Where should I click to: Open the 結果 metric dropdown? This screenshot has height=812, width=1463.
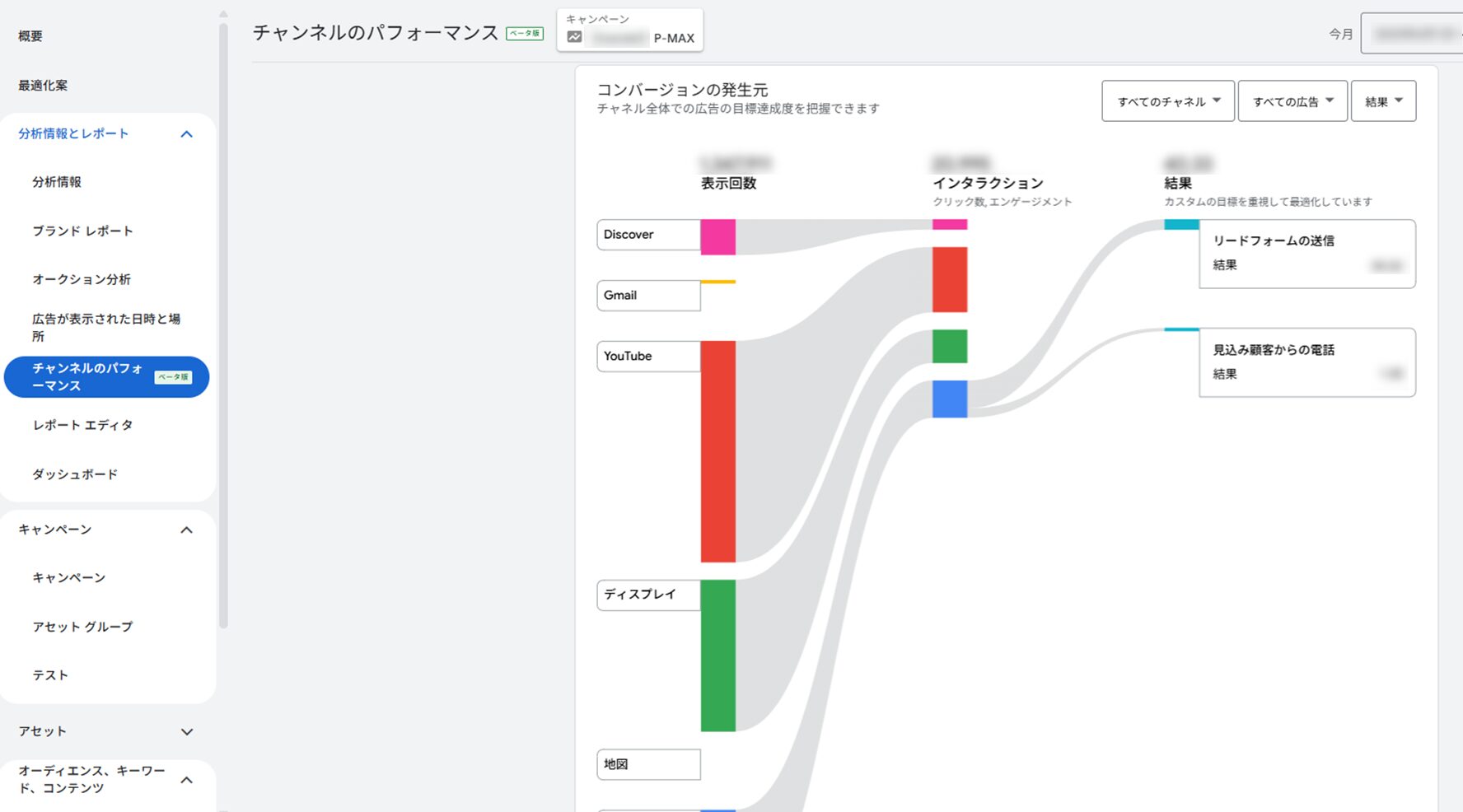click(1384, 101)
